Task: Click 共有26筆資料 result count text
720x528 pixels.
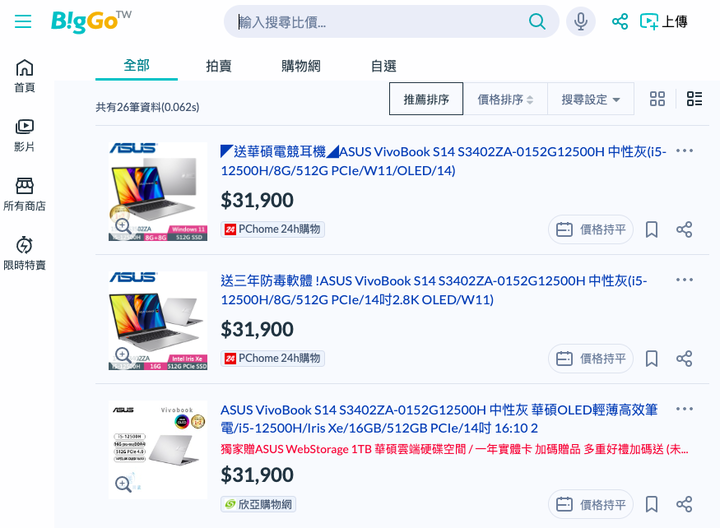Action: coord(147,107)
